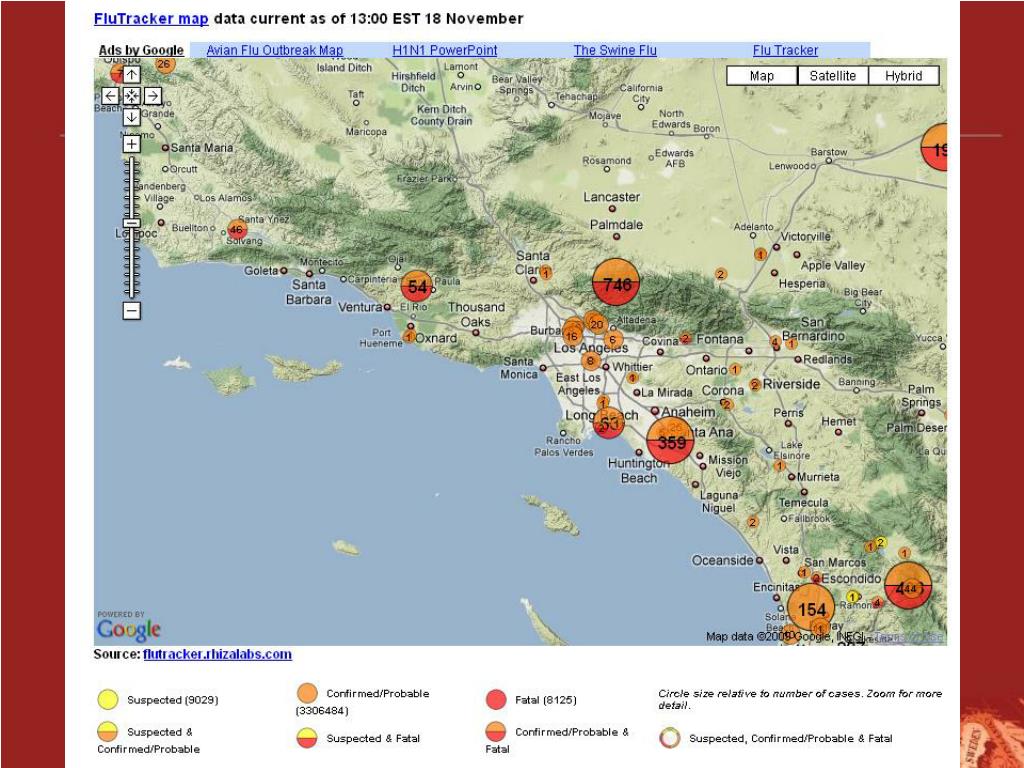Click the marker near Covina
Screen dimensions: 1024x768
pyautogui.click(x=685, y=338)
